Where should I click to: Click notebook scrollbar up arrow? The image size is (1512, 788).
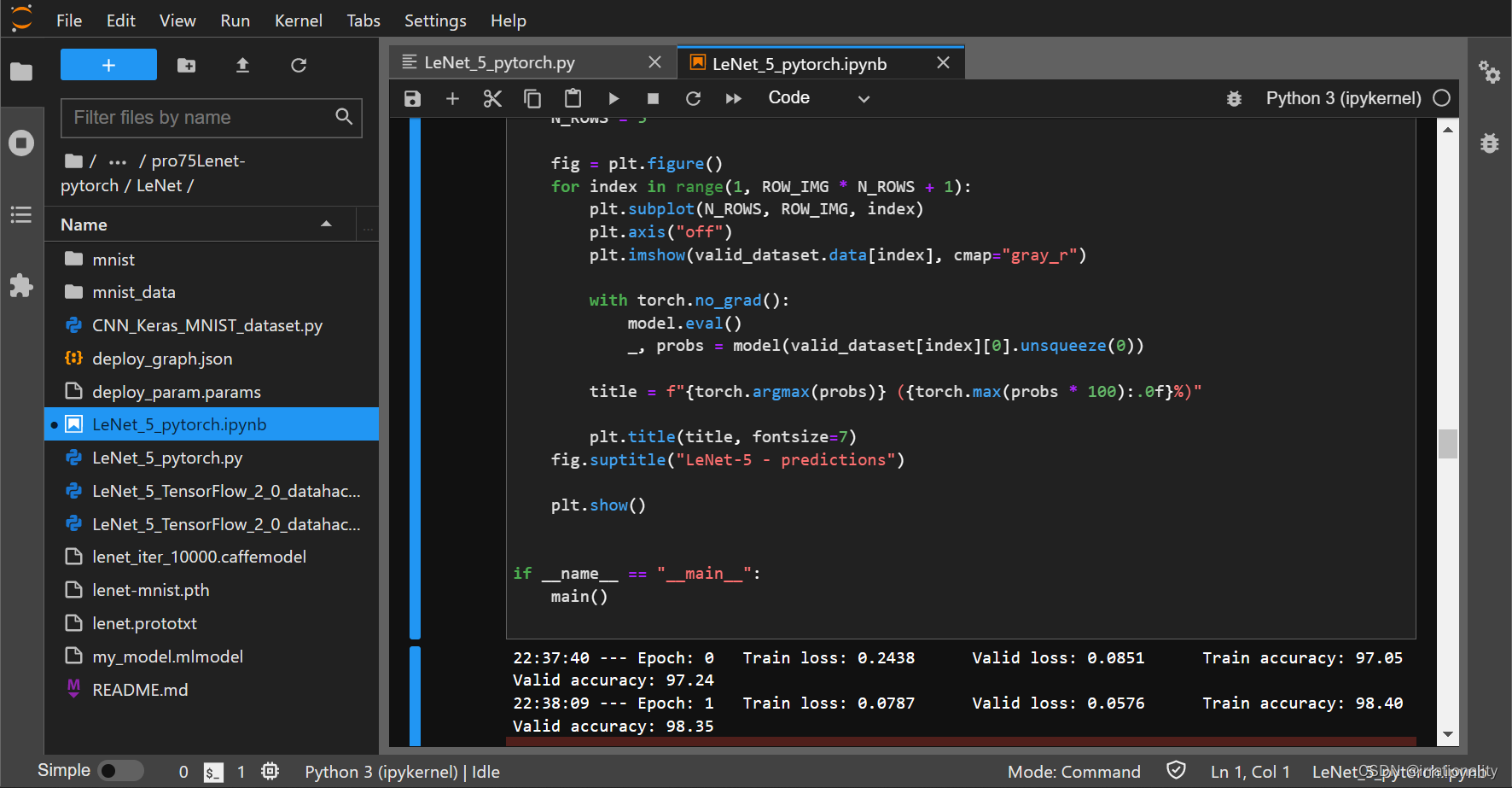point(1448,130)
